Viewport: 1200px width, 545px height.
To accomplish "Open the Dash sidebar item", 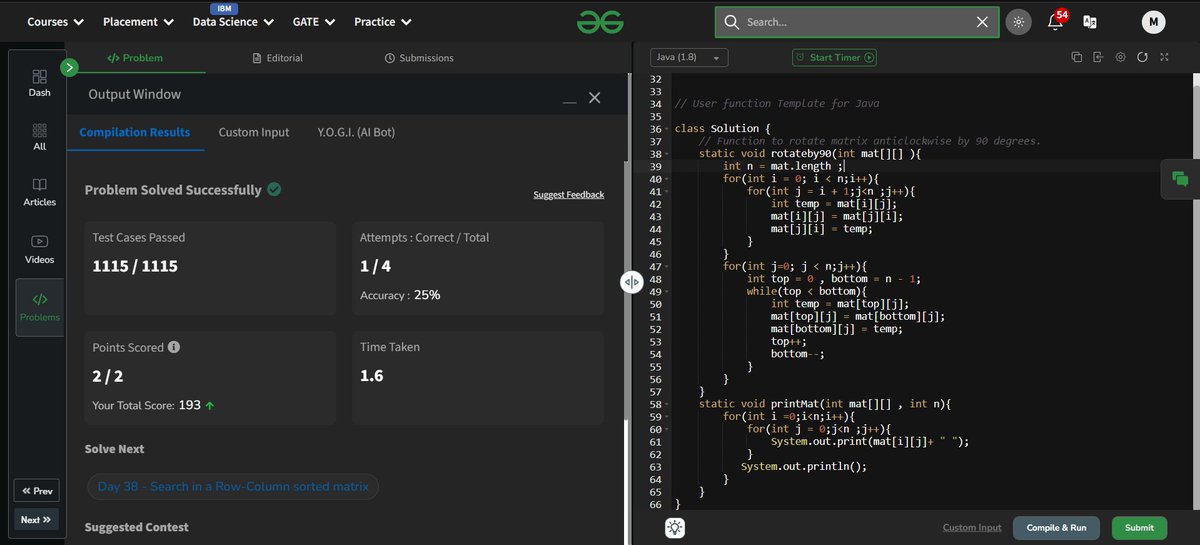I will click(x=39, y=82).
